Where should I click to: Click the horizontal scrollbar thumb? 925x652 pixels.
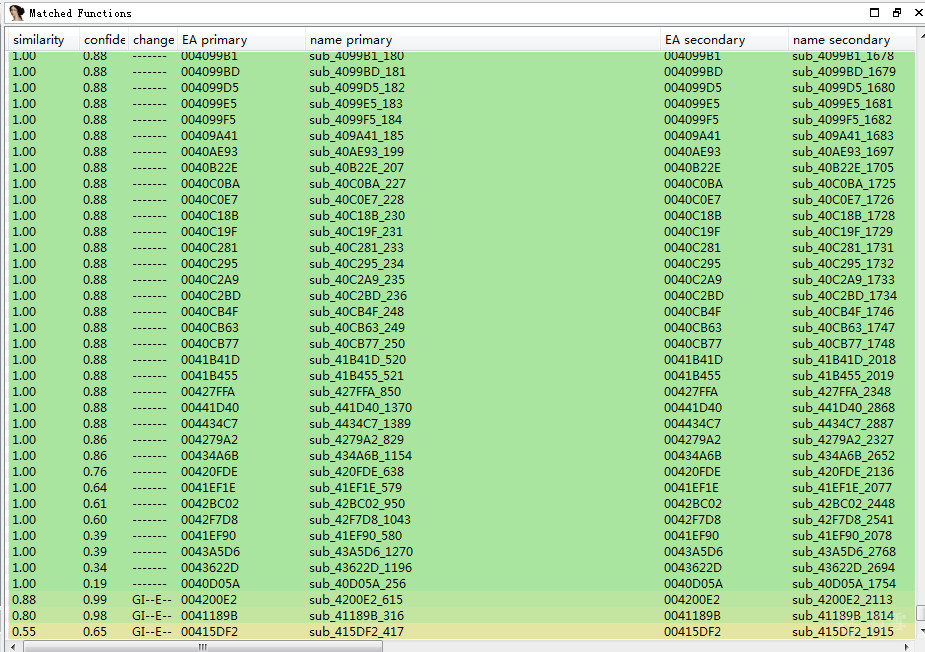[203, 647]
